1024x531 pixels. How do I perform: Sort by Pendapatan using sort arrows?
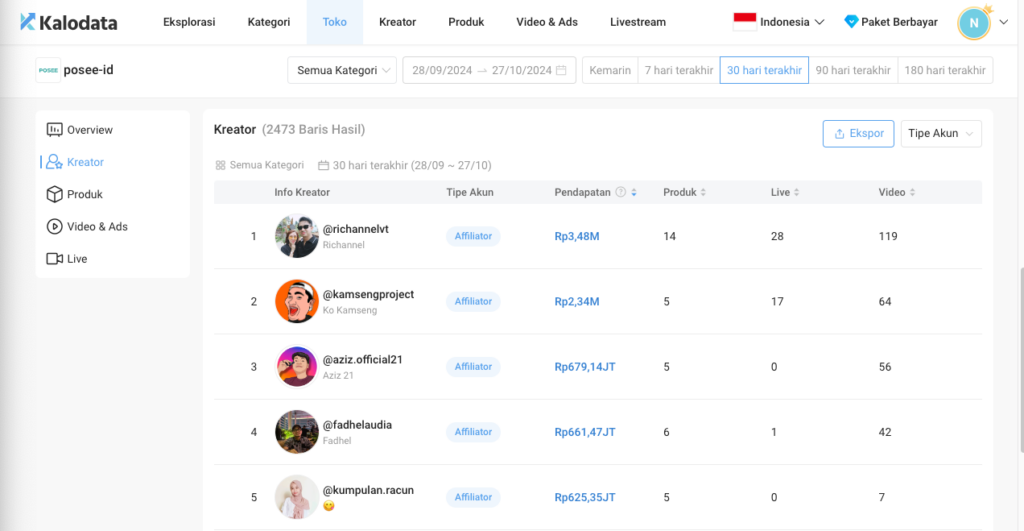(x=633, y=192)
